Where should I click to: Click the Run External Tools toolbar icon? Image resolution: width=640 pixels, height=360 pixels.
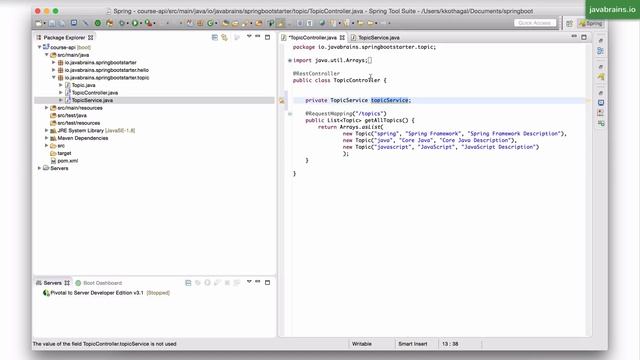[149, 23]
